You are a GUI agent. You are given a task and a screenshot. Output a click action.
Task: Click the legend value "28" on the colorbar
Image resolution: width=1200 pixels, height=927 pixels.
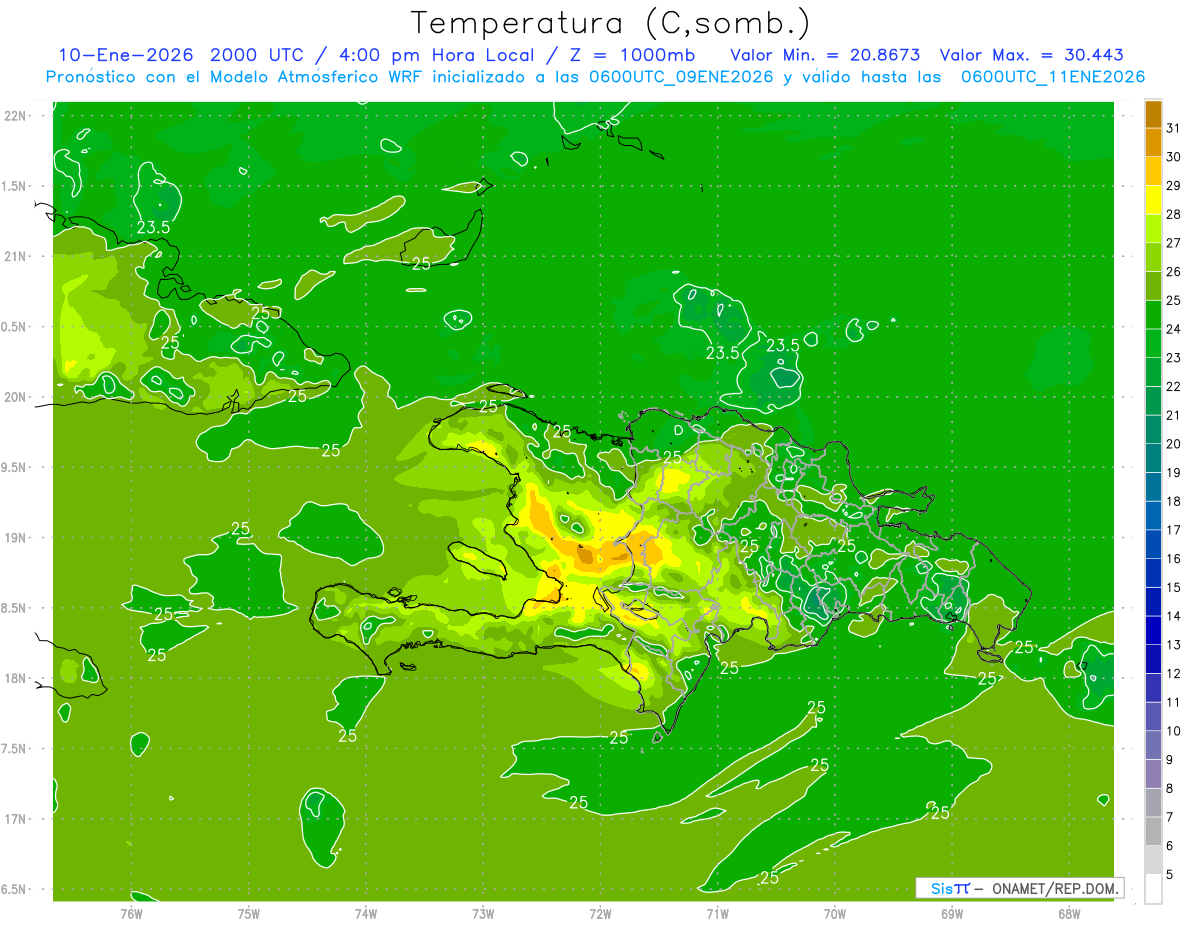click(x=1175, y=214)
